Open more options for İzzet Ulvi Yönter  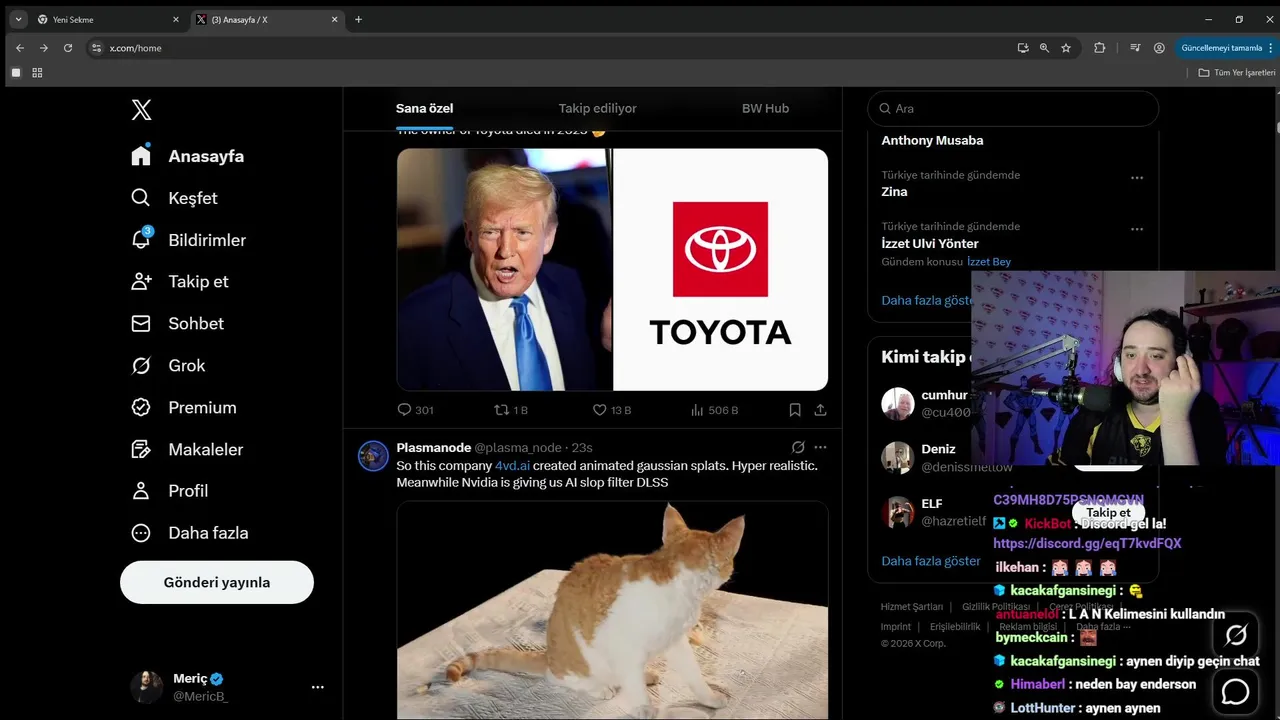pyautogui.click(x=1137, y=229)
